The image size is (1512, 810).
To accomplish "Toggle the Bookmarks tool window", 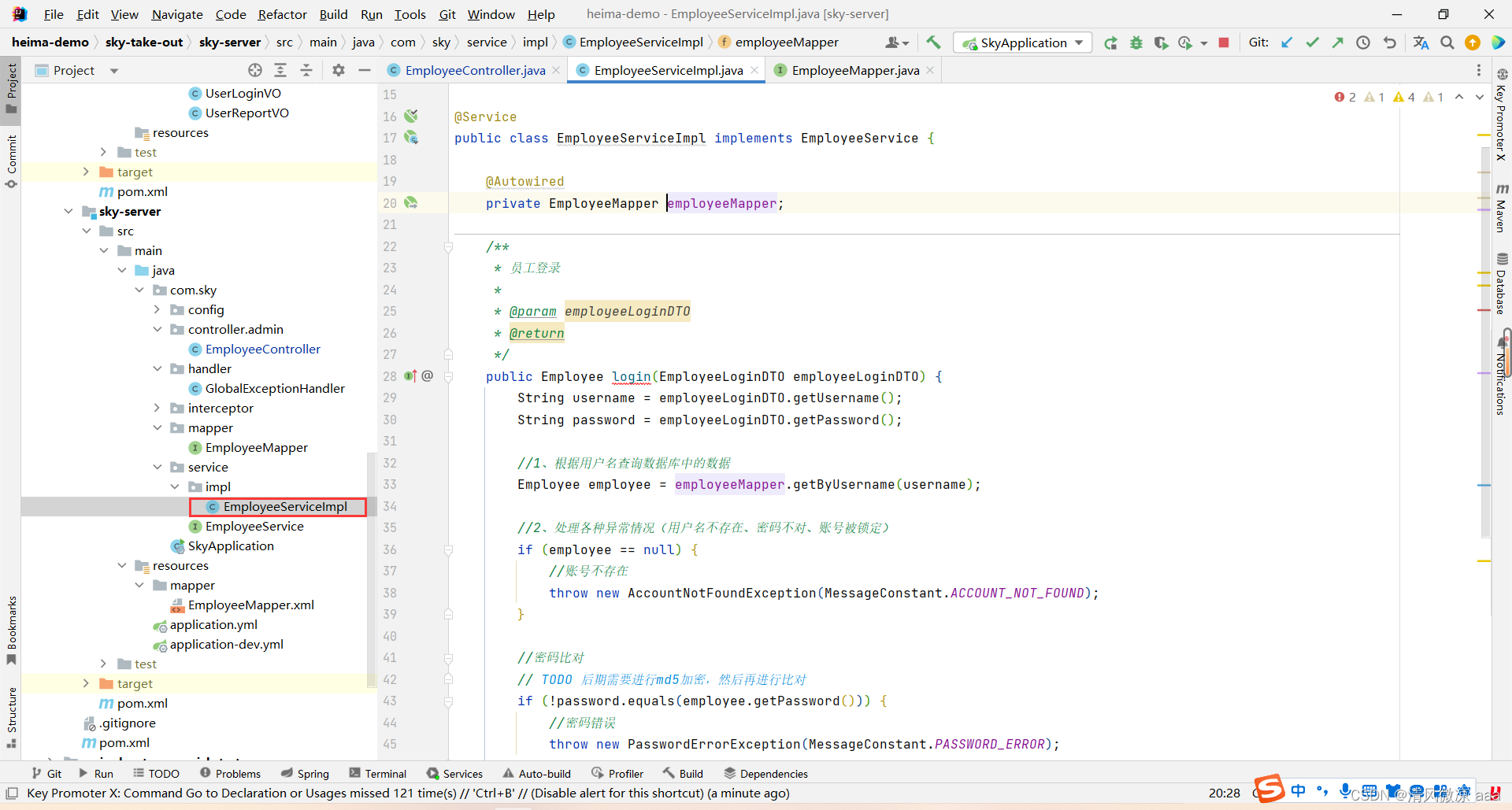I will pyautogui.click(x=12, y=630).
